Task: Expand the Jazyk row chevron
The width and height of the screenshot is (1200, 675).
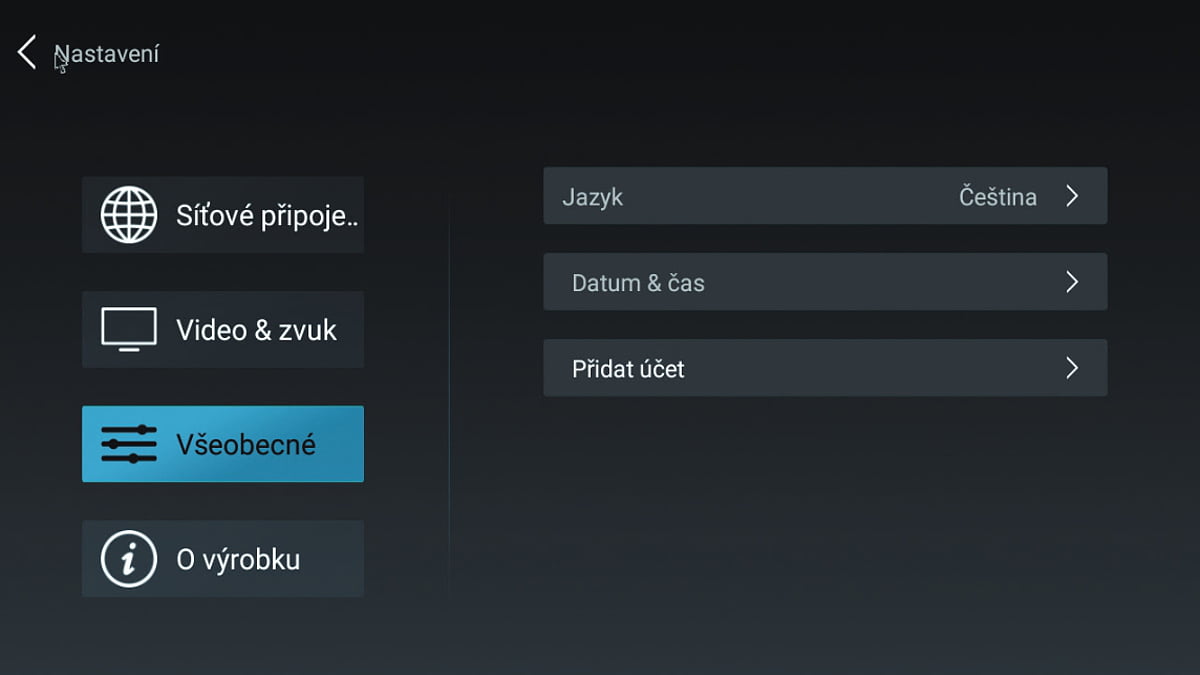Action: [1073, 196]
